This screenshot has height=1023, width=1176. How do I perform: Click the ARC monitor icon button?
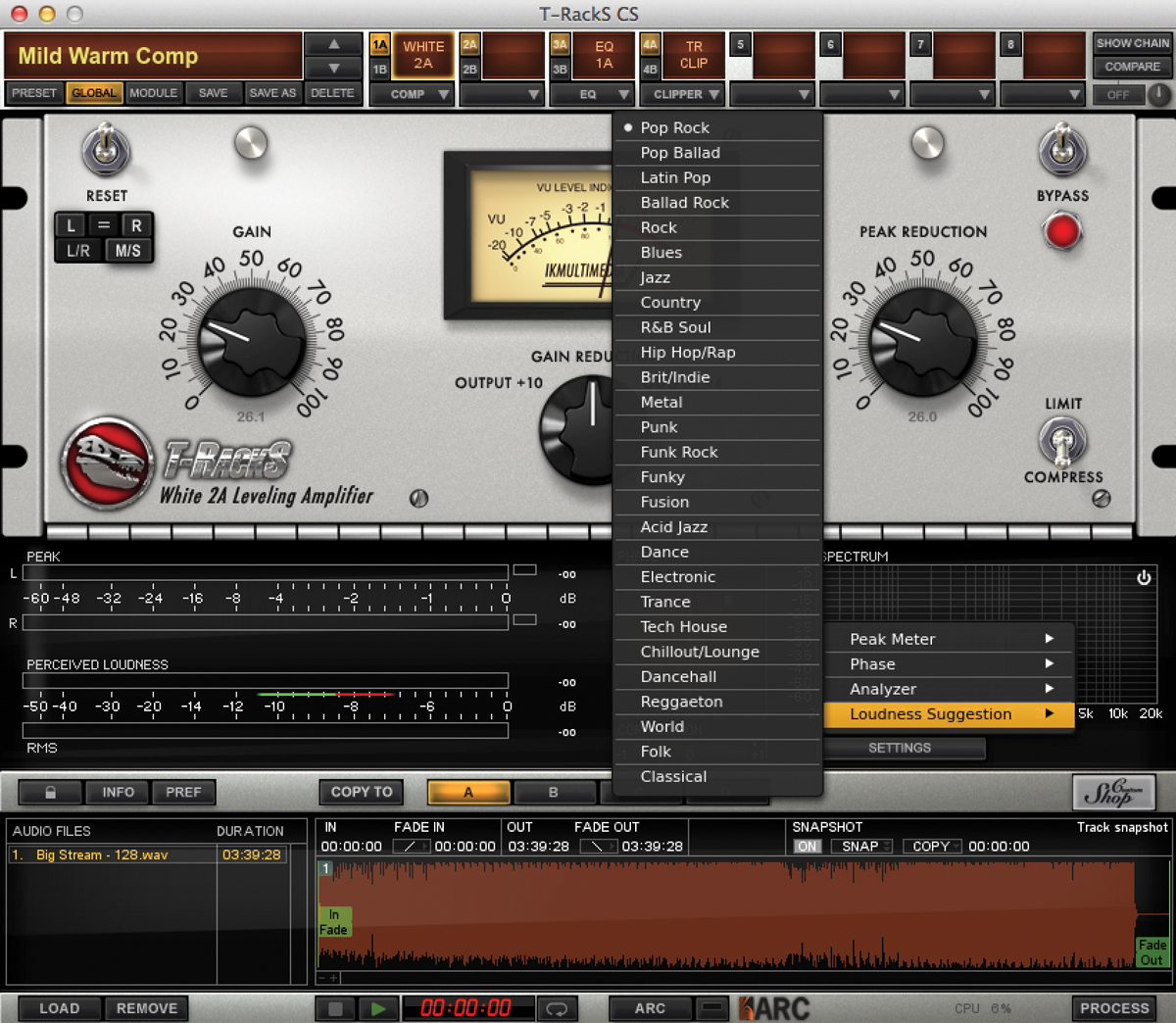pyautogui.click(x=712, y=1008)
